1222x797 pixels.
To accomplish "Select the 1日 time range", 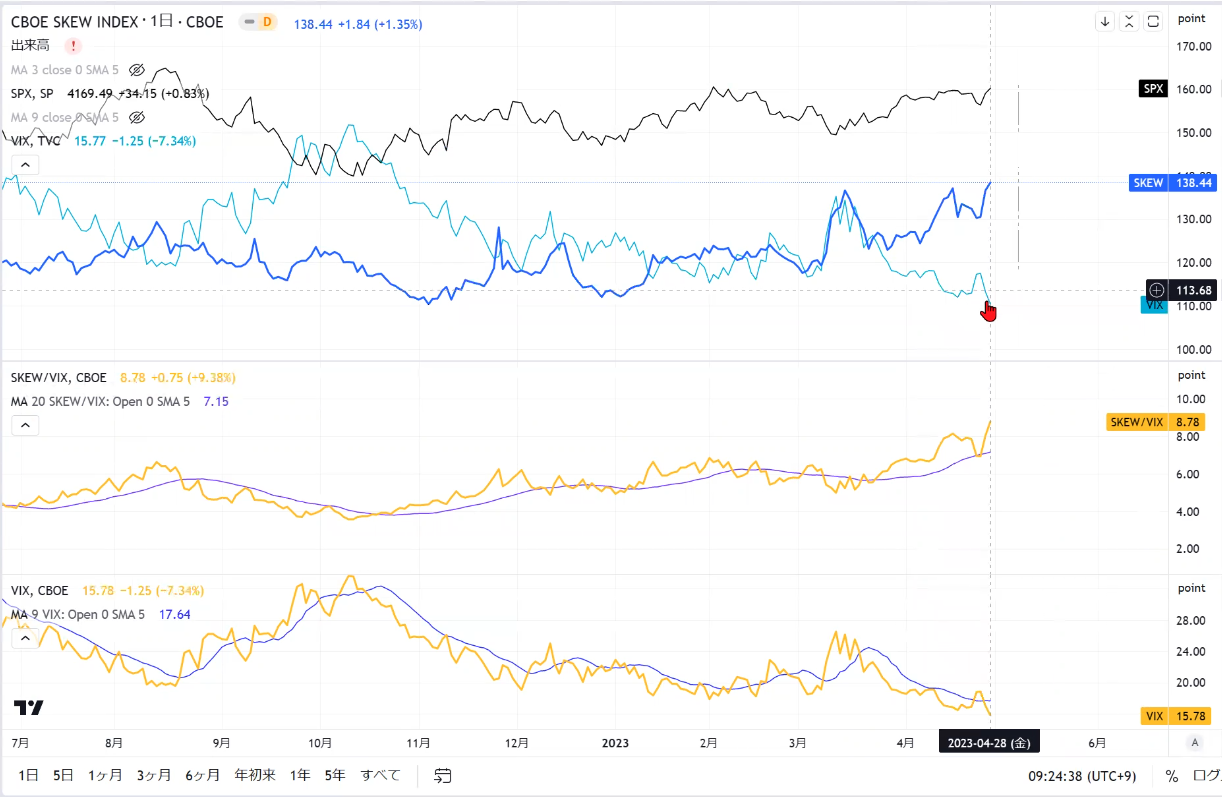I will click(x=29, y=775).
